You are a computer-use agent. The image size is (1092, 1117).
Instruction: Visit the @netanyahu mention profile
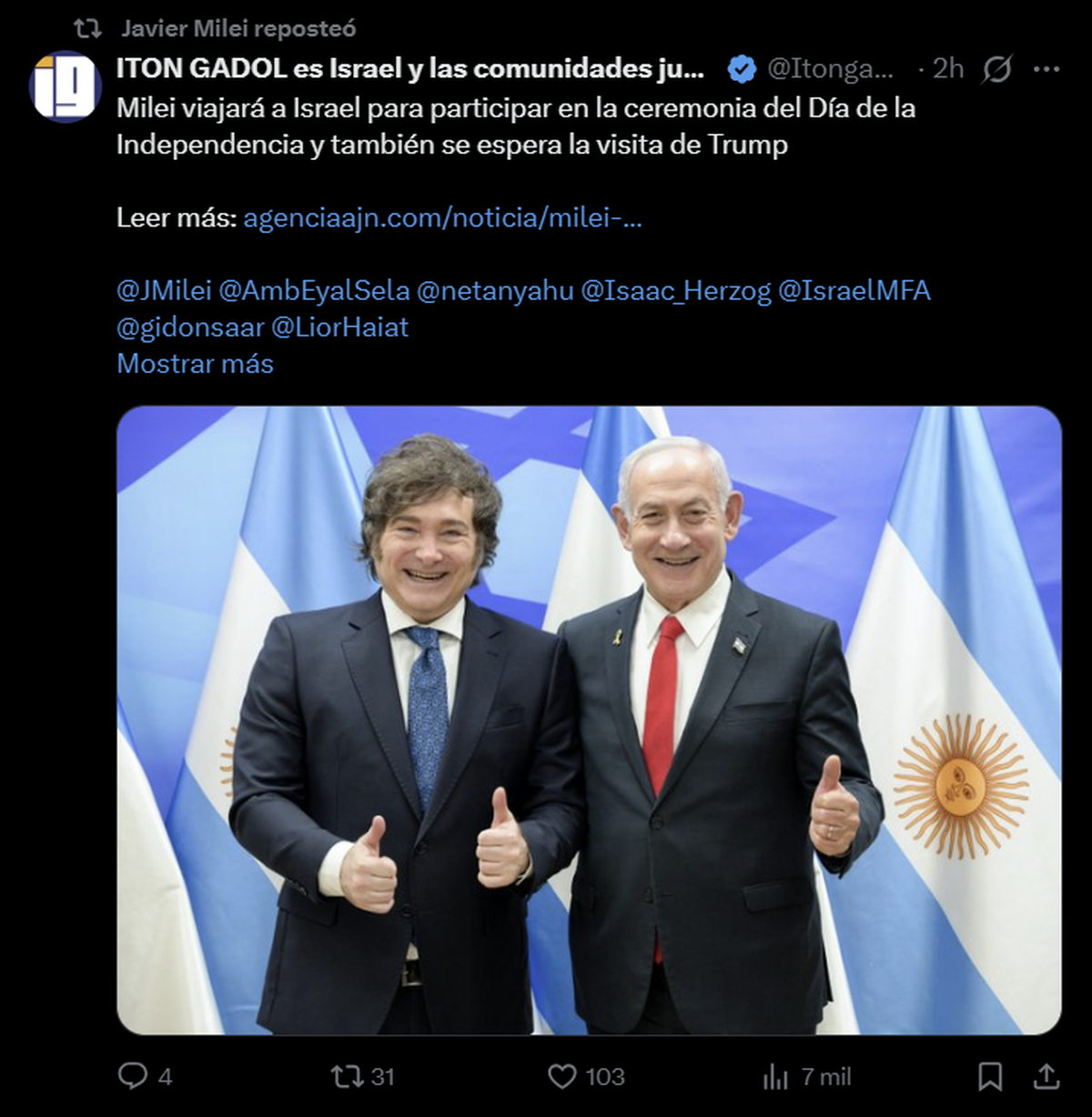[x=495, y=291]
